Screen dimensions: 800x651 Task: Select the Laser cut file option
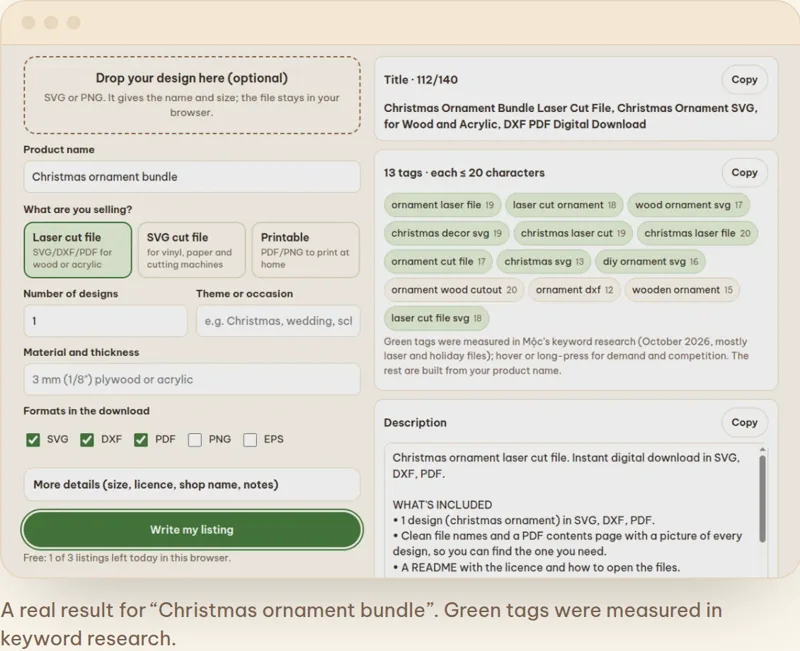click(78, 250)
